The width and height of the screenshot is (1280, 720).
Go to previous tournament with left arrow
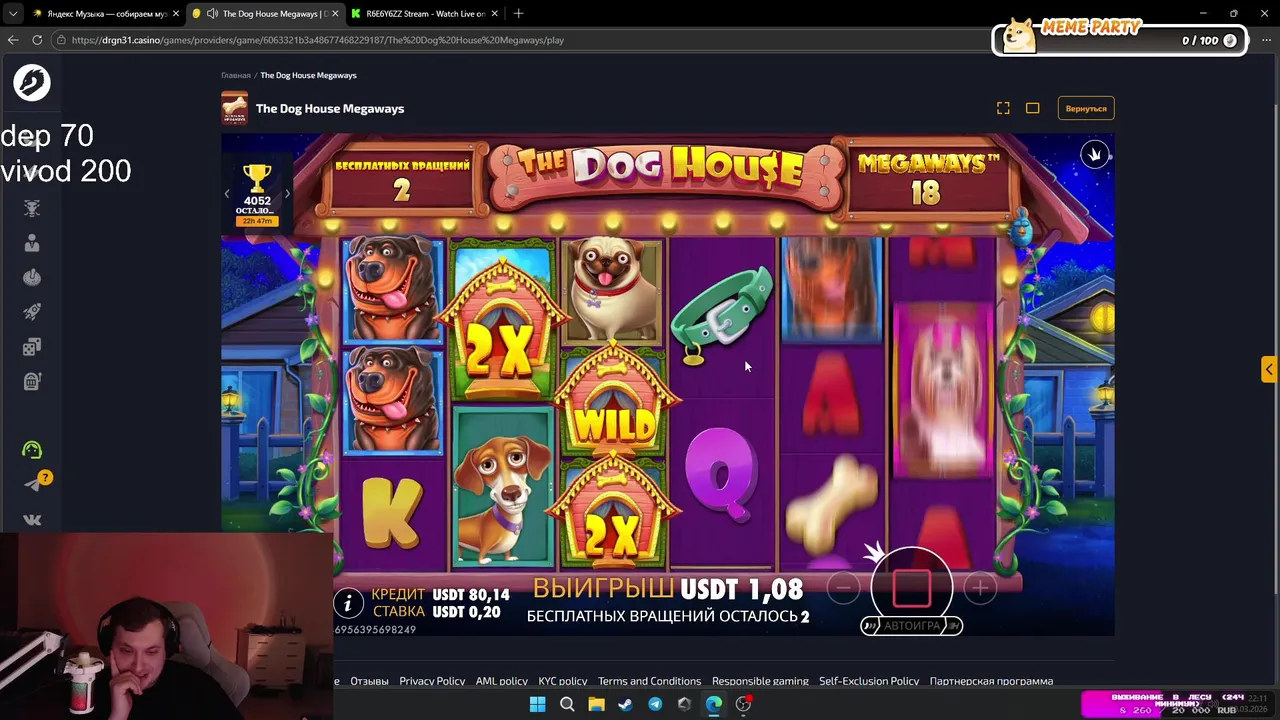(227, 194)
